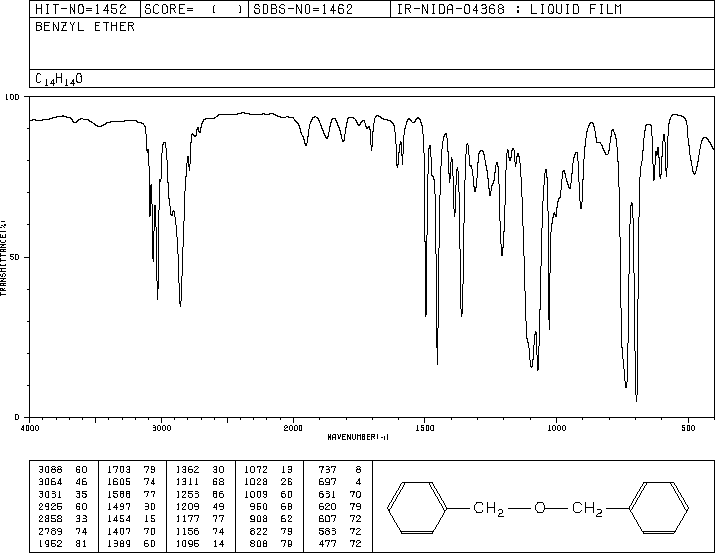This screenshot has width=715, height=553.
Task: Click the TRANSMITTANCE y-axis label
Action: tap(4, 256)
